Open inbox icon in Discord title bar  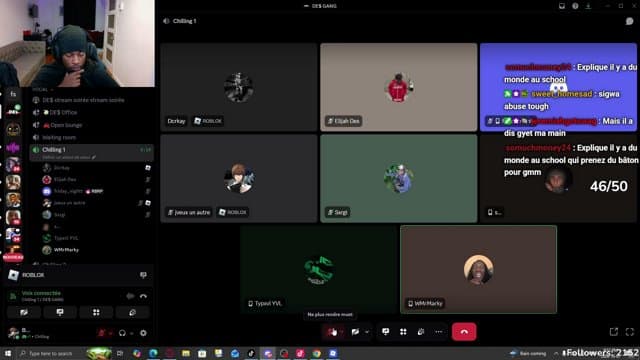(562, 6)
